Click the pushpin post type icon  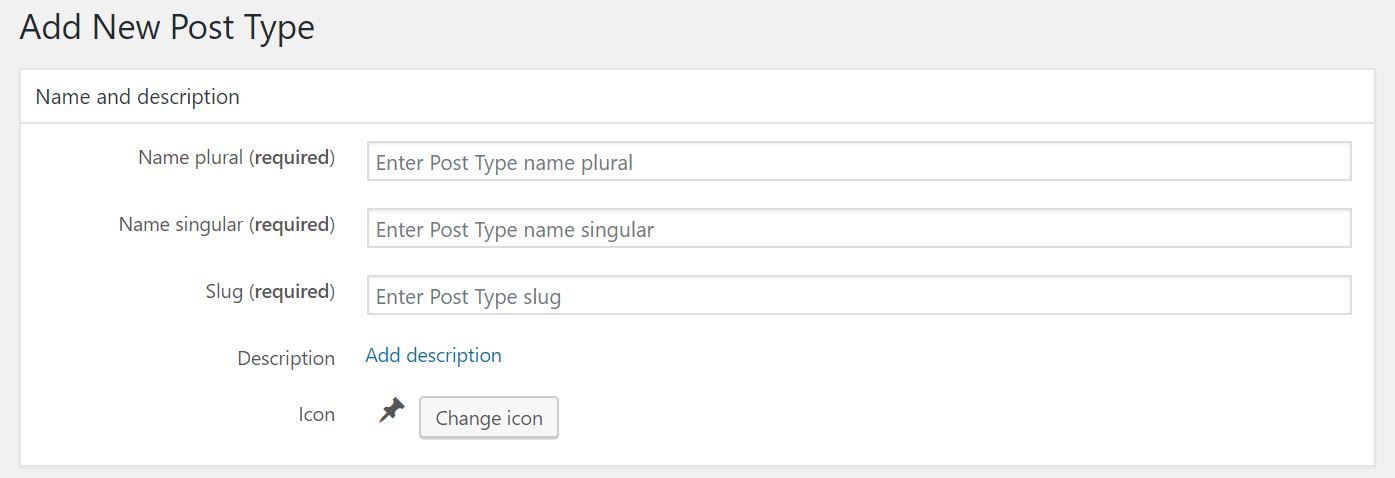(x=392, y=410)
